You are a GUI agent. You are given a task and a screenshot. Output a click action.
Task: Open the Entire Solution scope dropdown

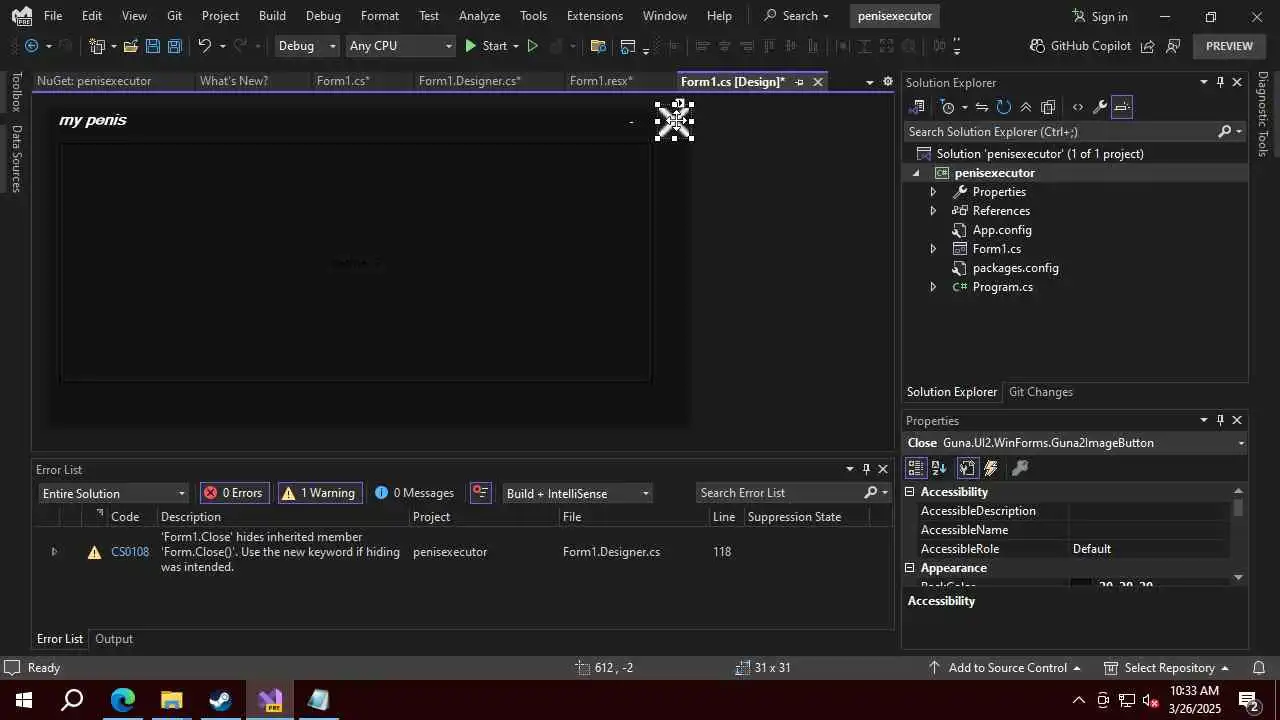click(x=113, y=493)
